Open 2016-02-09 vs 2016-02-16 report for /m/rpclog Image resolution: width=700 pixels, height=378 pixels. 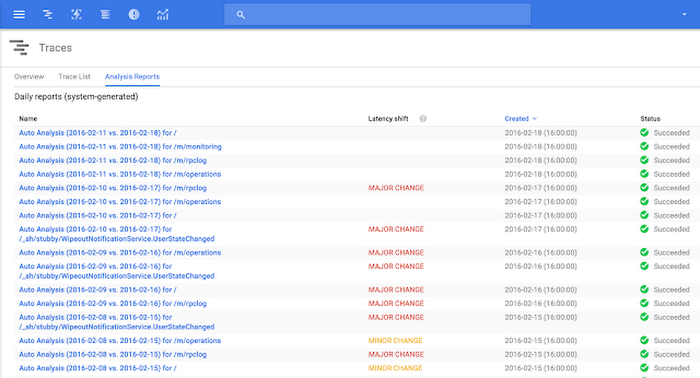tap(113, 303)
